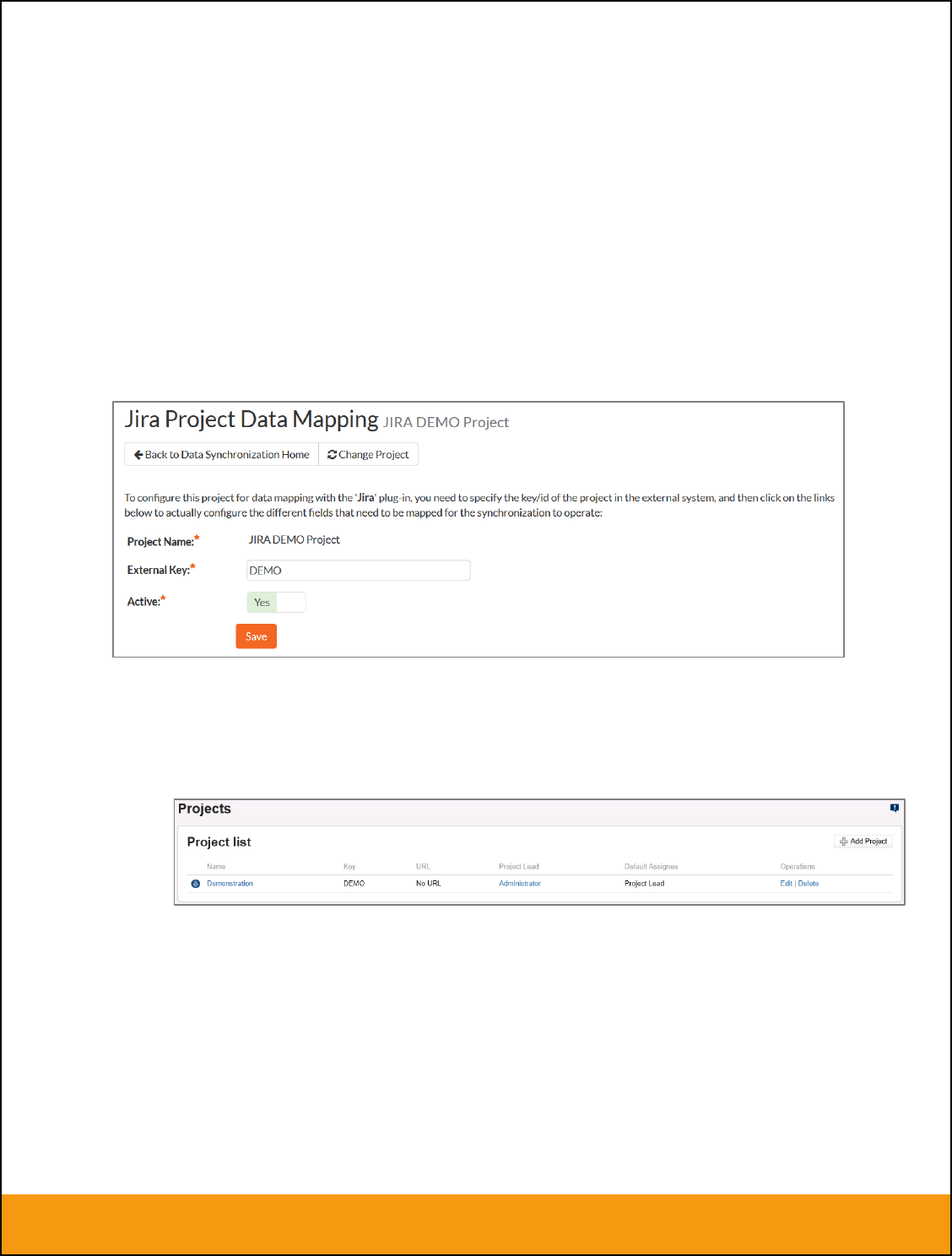Click the Name column header
The width and height of the screenshot is (952, 1256).
[216, 867]
